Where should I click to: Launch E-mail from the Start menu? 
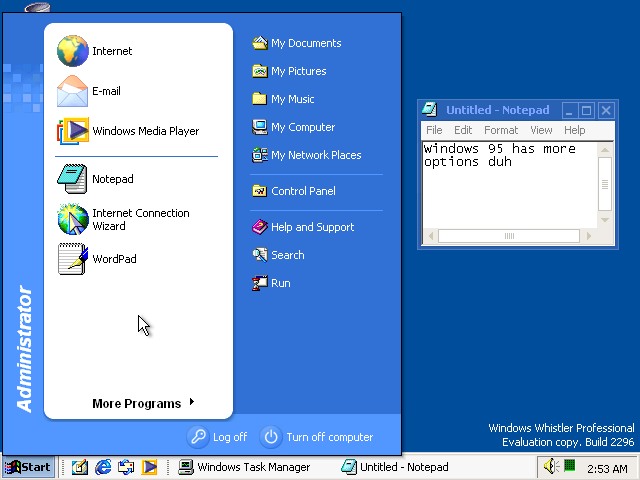[x=89, y=91]
